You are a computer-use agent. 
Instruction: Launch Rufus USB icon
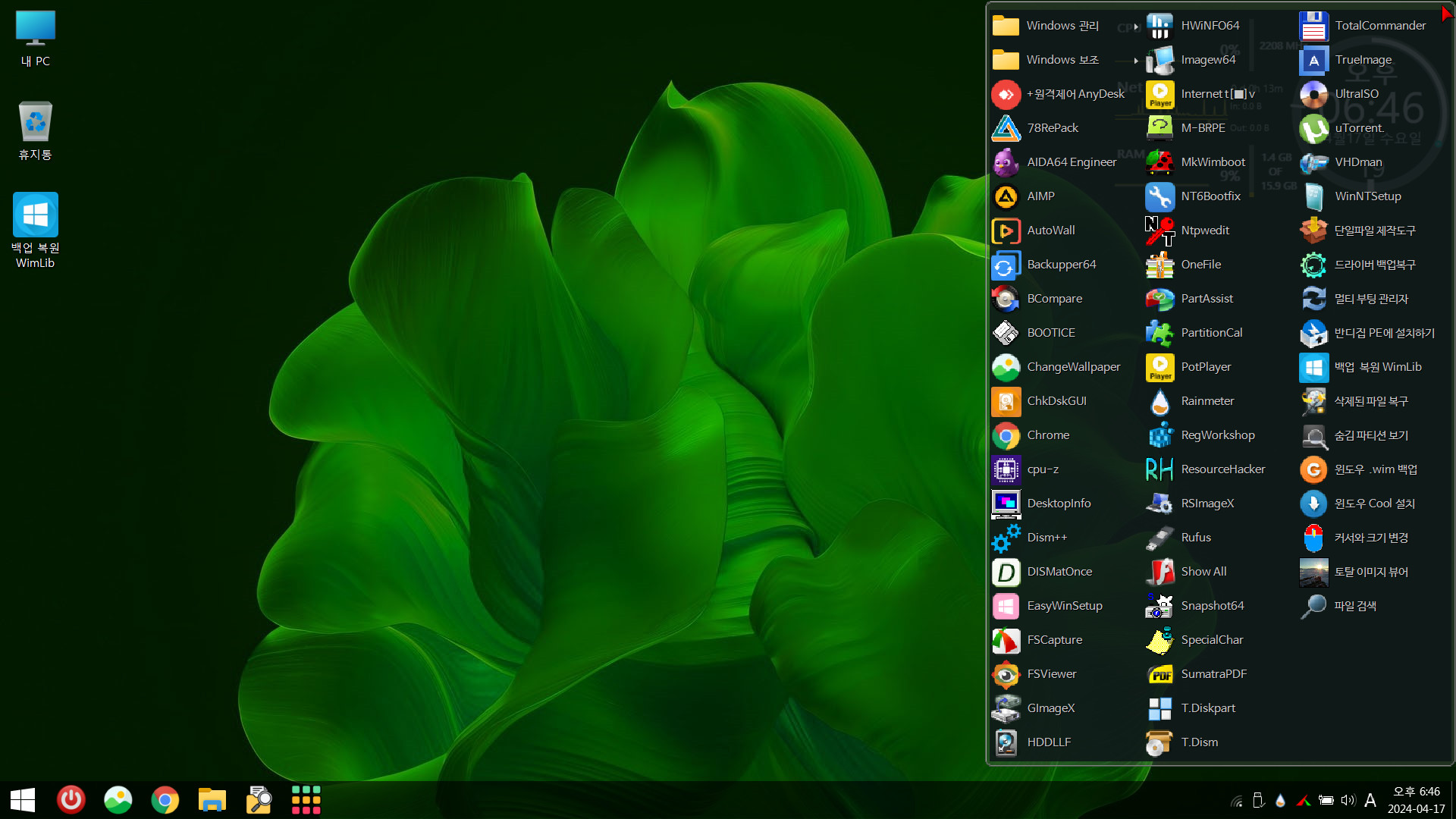click(x=1160, y=538)
